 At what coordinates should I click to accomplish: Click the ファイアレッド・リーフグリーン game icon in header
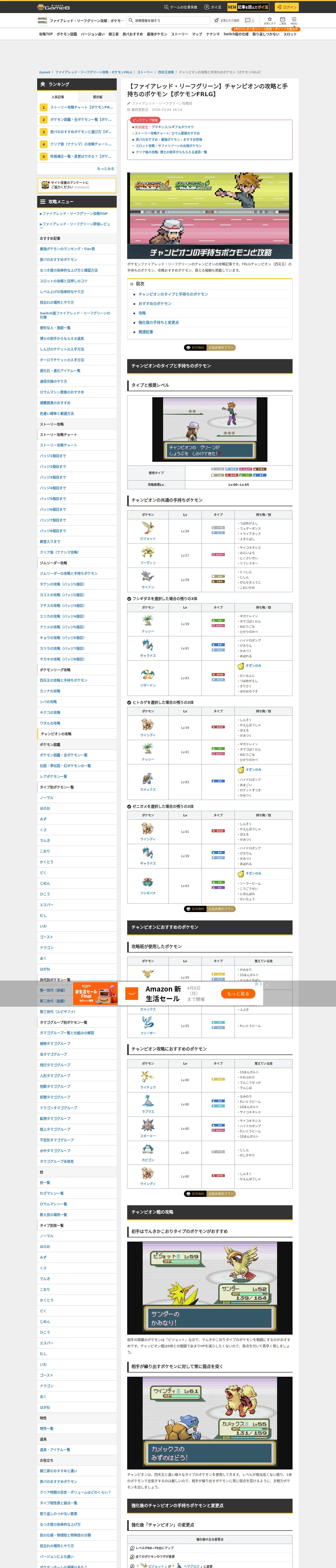[43, 20]
